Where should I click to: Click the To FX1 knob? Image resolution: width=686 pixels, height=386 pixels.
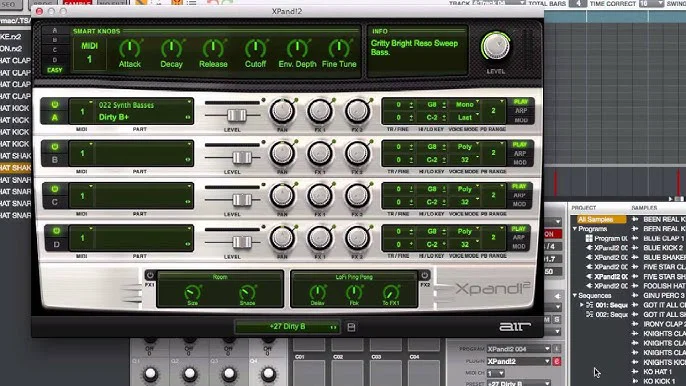coord(391,292)
